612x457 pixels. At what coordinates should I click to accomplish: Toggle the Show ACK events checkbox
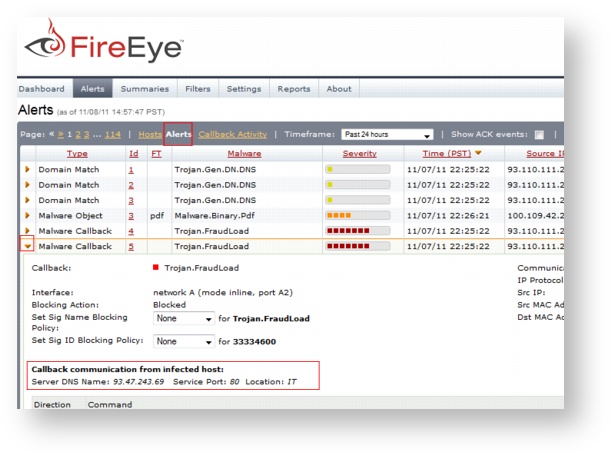pyautogui.click(x=539, y=135)
